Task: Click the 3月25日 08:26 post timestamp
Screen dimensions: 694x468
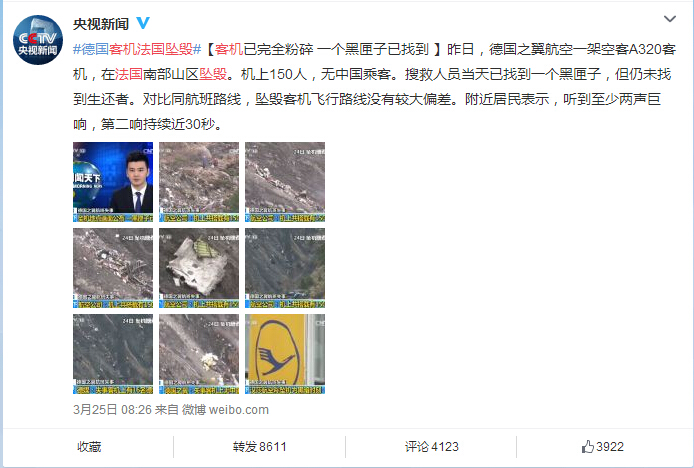Action: tap(112, 410)
